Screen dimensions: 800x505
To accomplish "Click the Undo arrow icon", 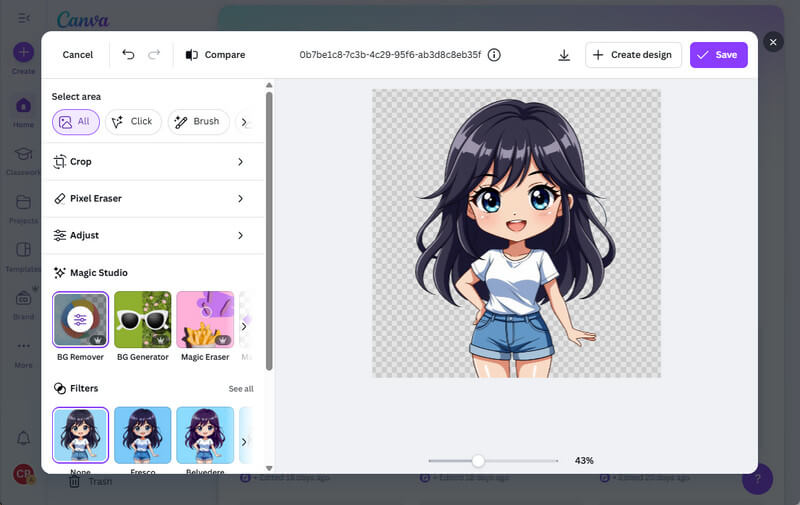I will pos(128,55).
